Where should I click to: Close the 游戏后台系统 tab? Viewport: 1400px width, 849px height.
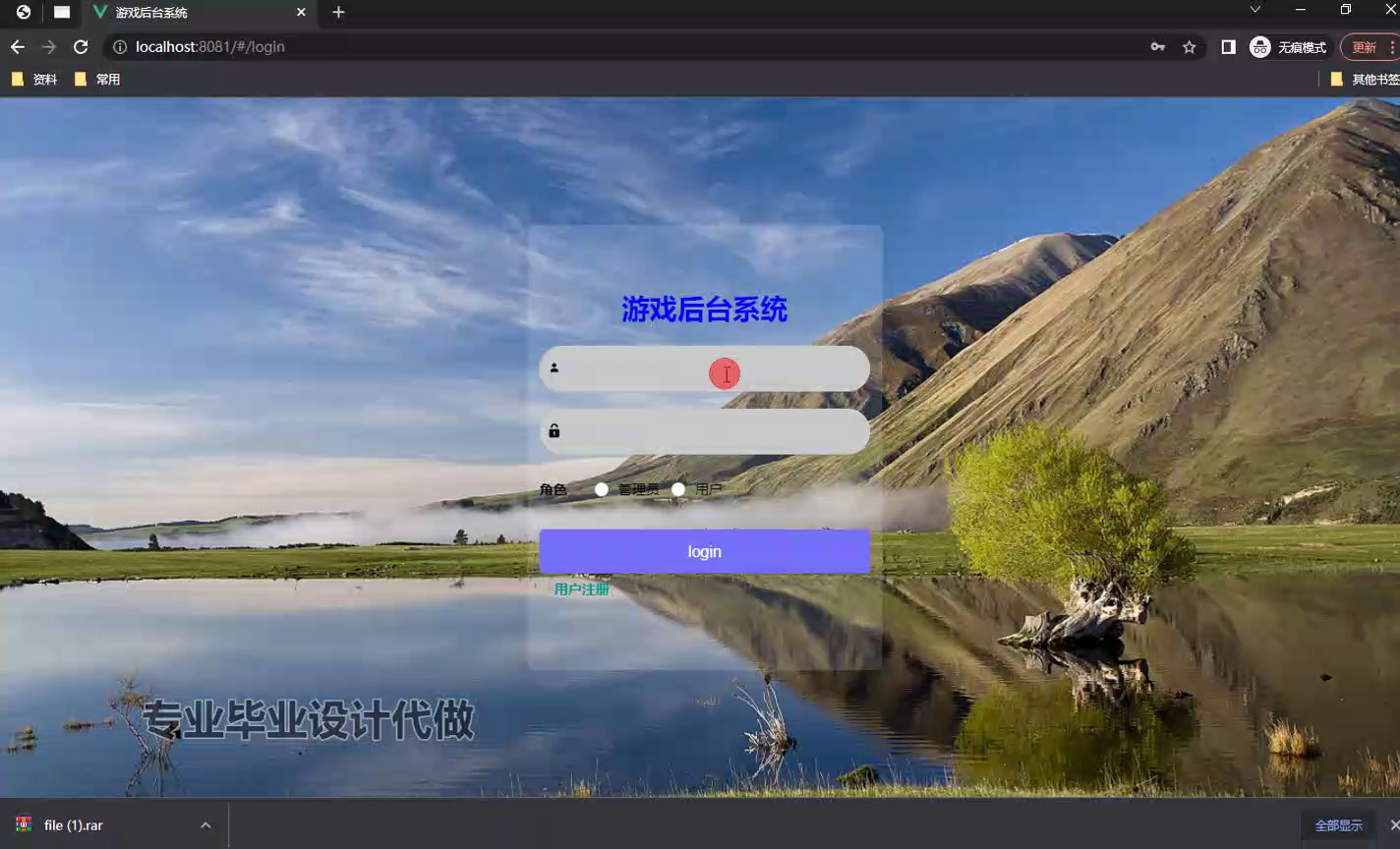point(301,13)
